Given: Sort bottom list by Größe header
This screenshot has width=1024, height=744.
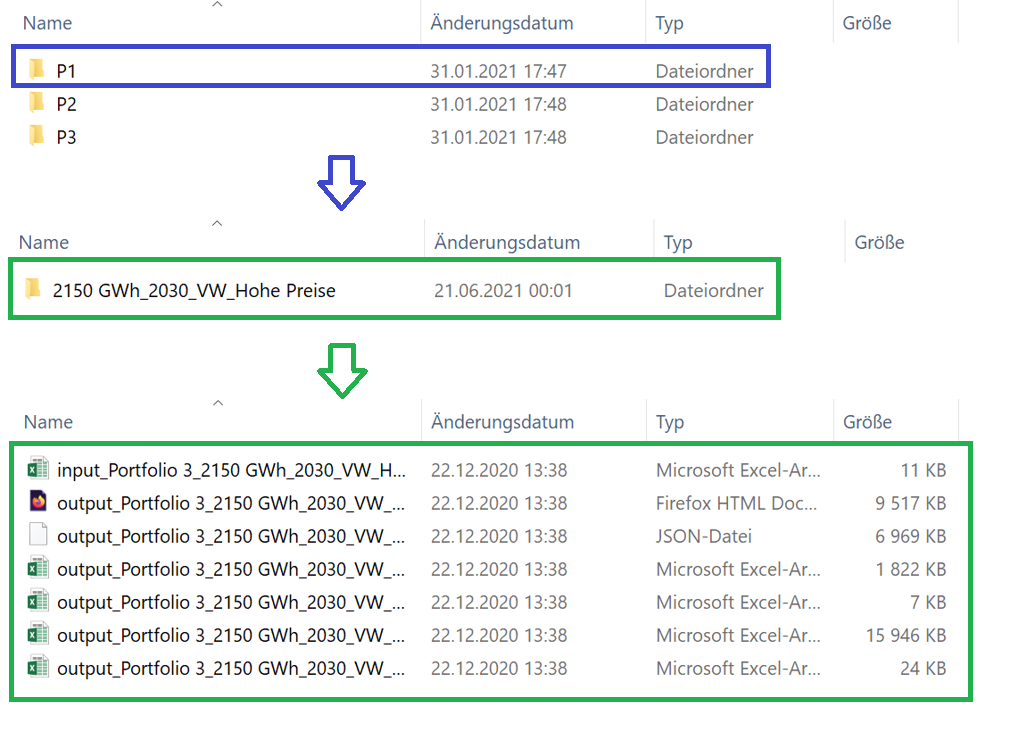Looking at the screenshot, I should point(867,422).
